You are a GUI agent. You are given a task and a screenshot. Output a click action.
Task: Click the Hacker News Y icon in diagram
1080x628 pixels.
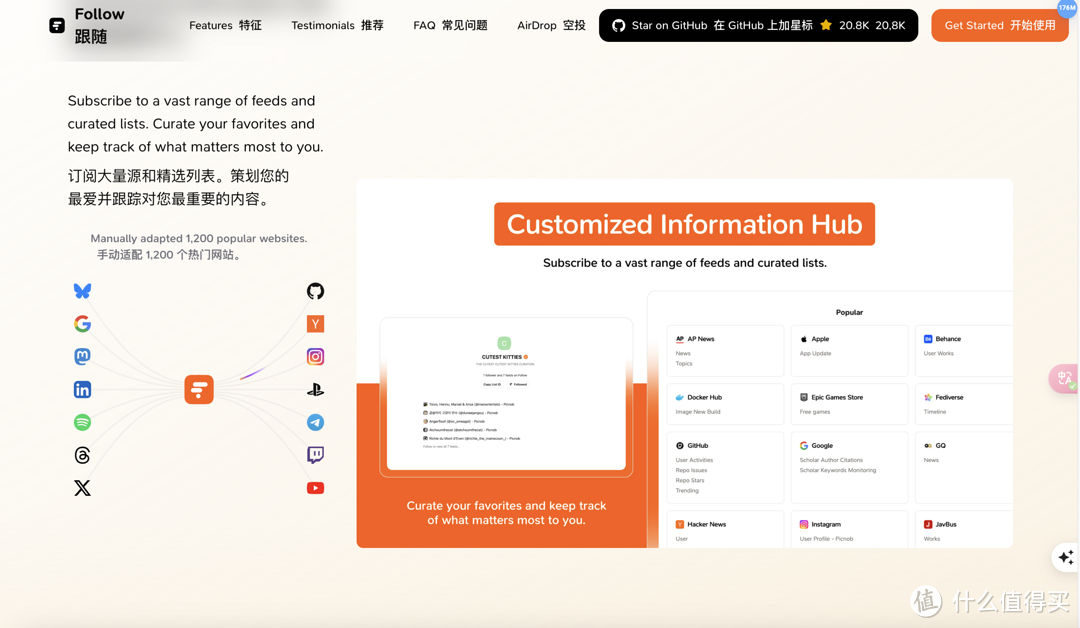coord(315,324)
